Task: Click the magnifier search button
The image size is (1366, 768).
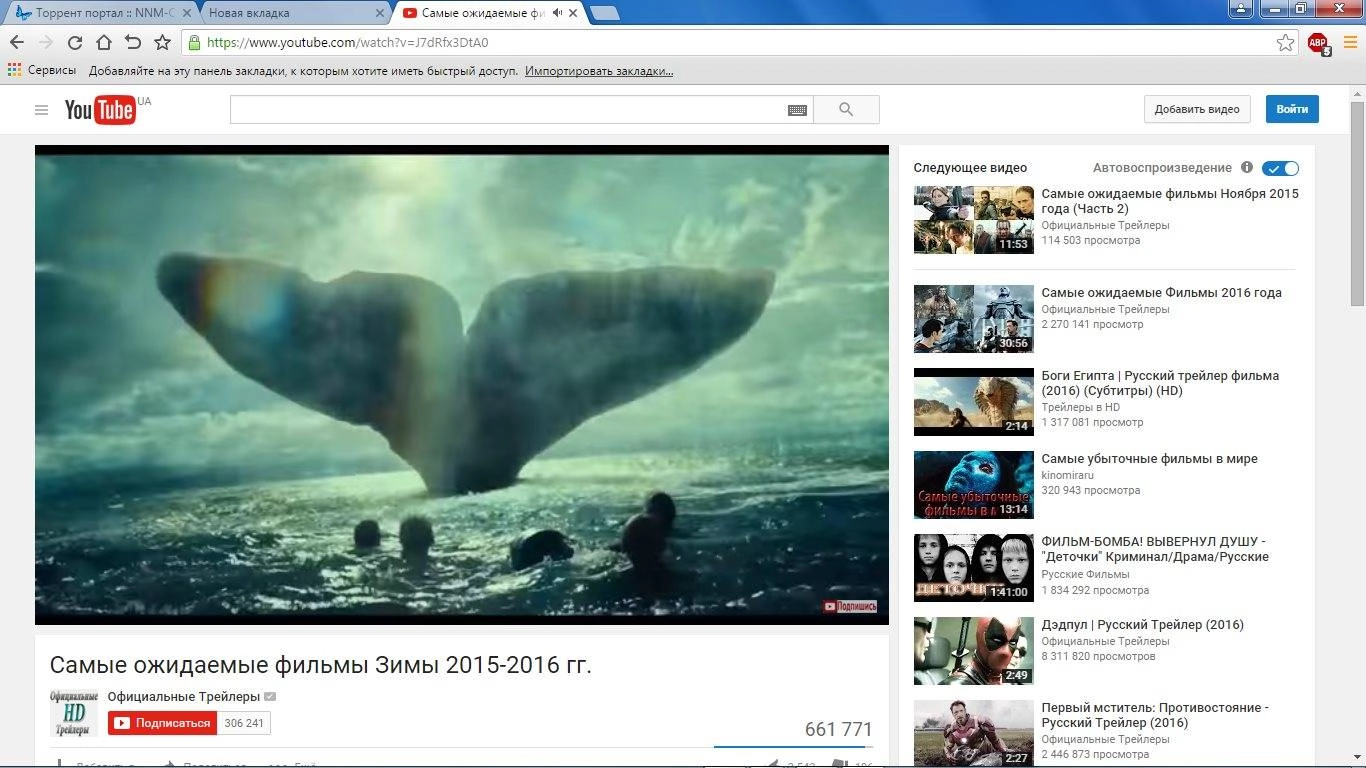Action: coord(846,110)
